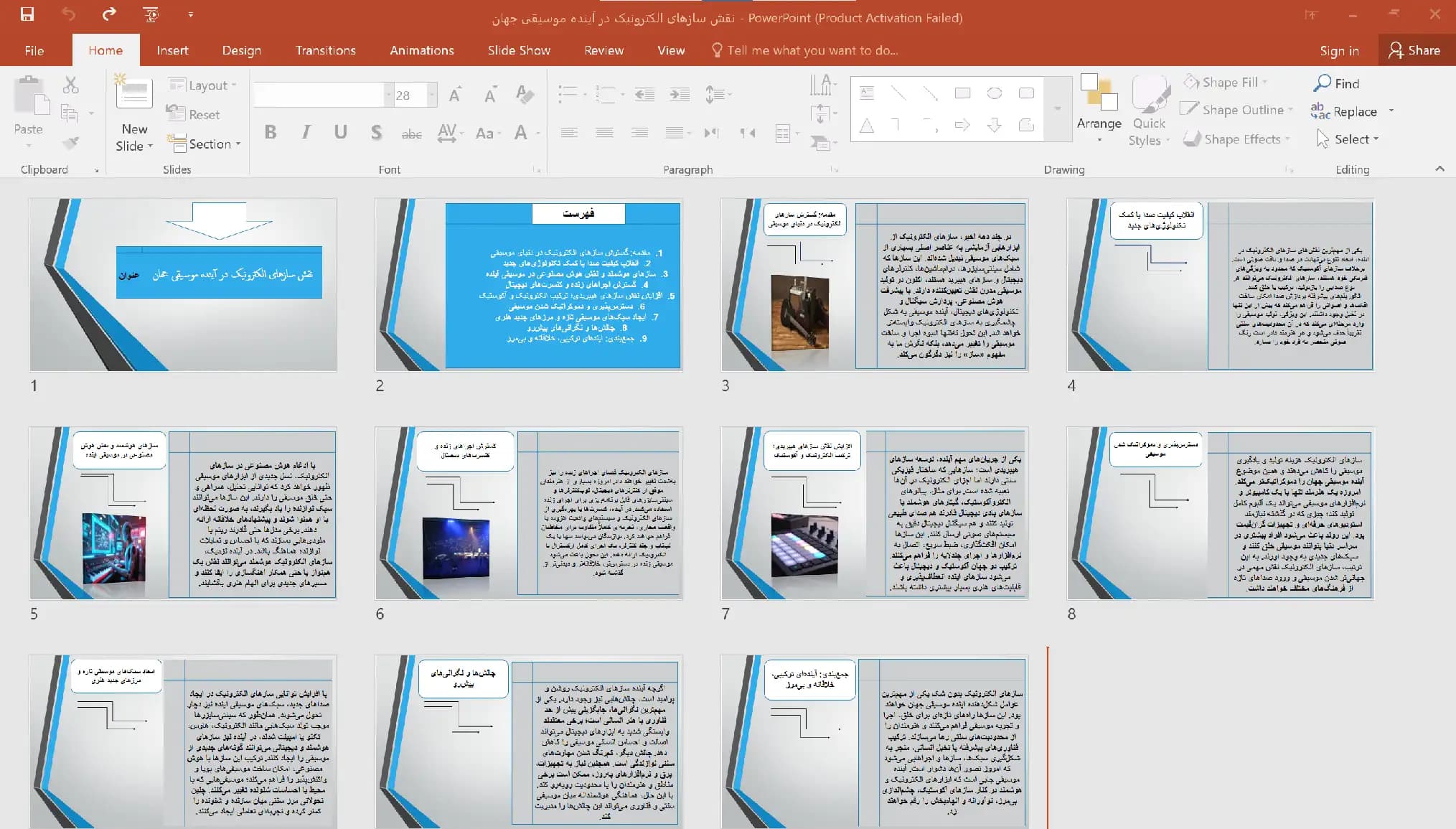Viewport: 1456px width, 829px height.
Task: Open the Shape Fill dropdown
Action: [x=1226, y=82]
